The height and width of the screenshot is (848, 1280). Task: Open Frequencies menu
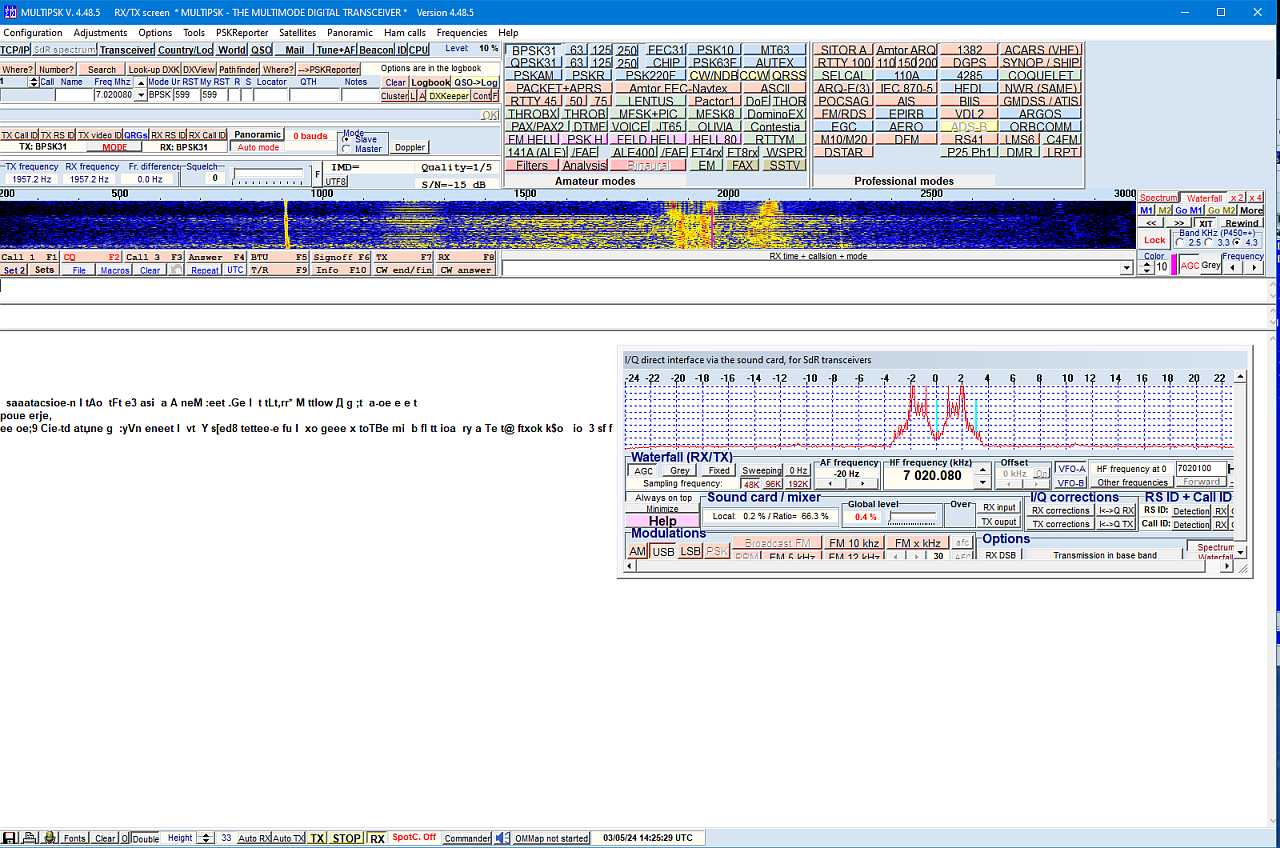click(x=462, y=33)
